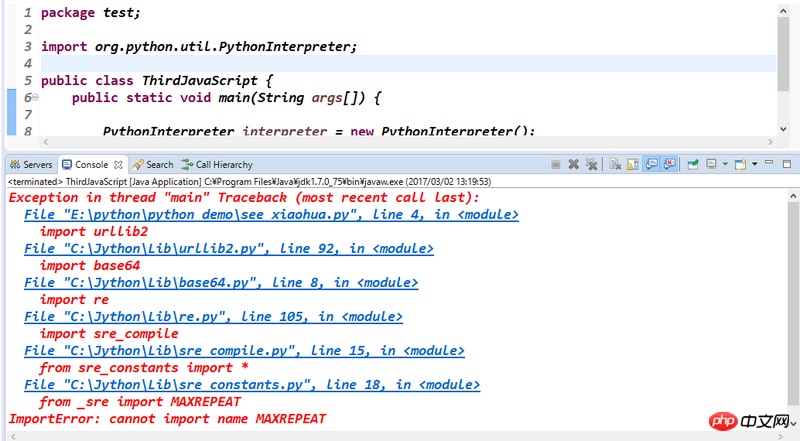The width and height of the screenshot is (800, 441).
Task: Click the PythonInterpreter import statement
Action: point(199,47)
